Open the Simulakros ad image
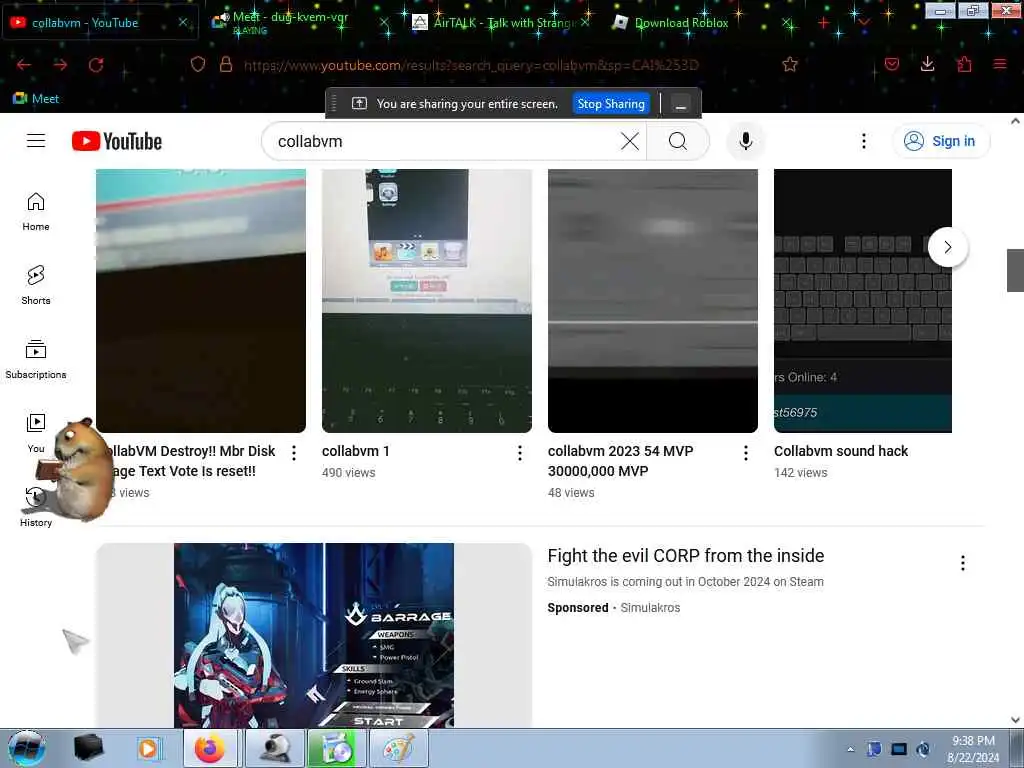1024x768 pixels. point(313,635)
